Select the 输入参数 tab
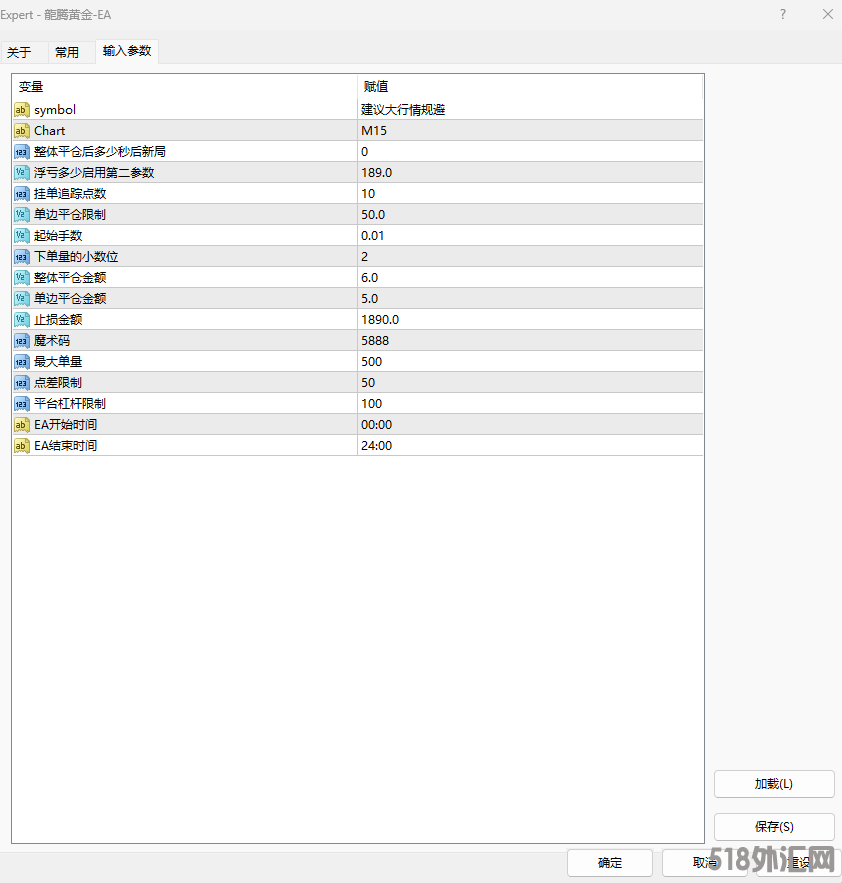Screen dimensions: 842x883 (x=127, y=51)
